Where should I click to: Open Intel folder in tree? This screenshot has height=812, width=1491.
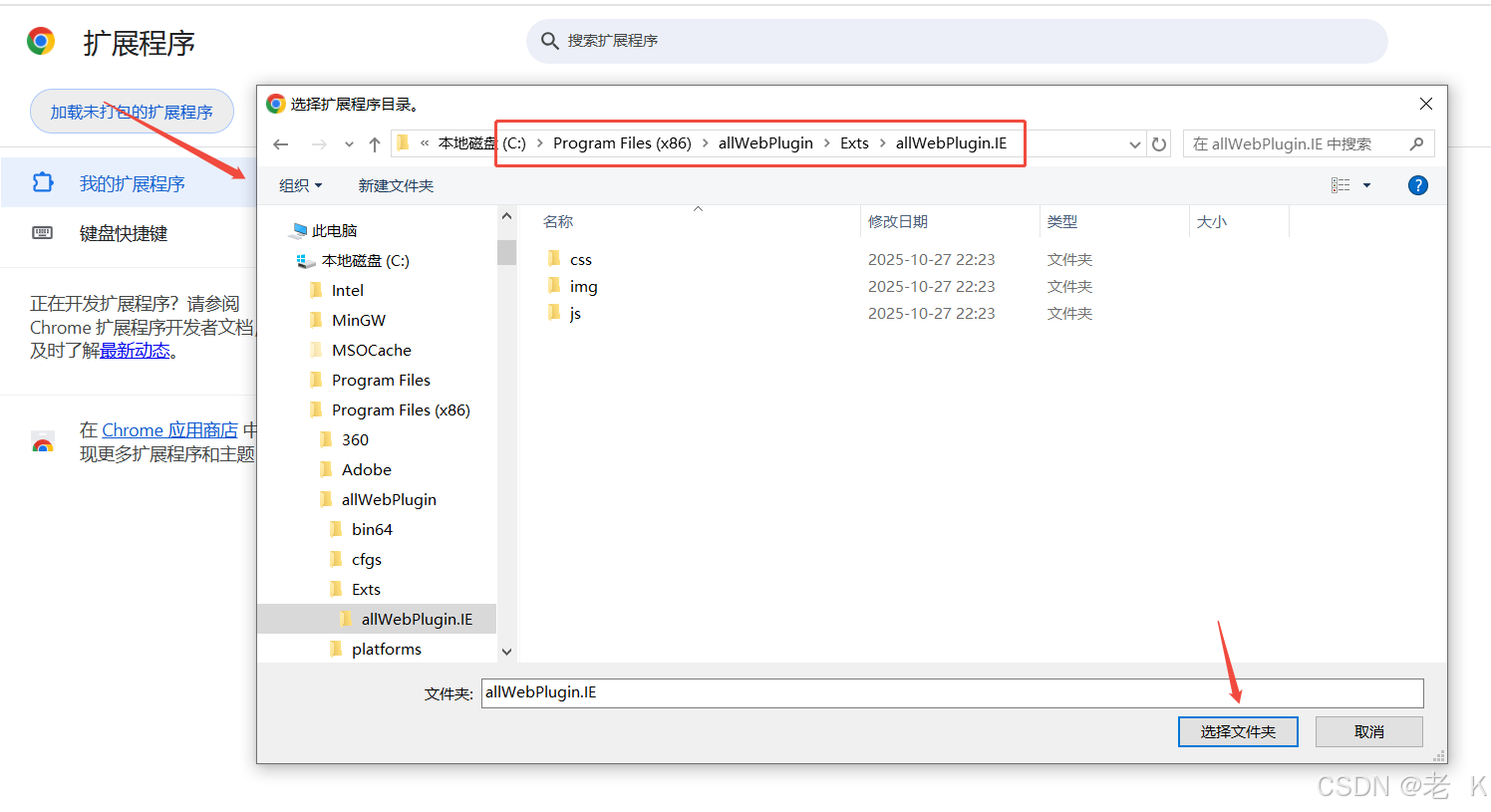pyautogui.click(x=347, y=290)
